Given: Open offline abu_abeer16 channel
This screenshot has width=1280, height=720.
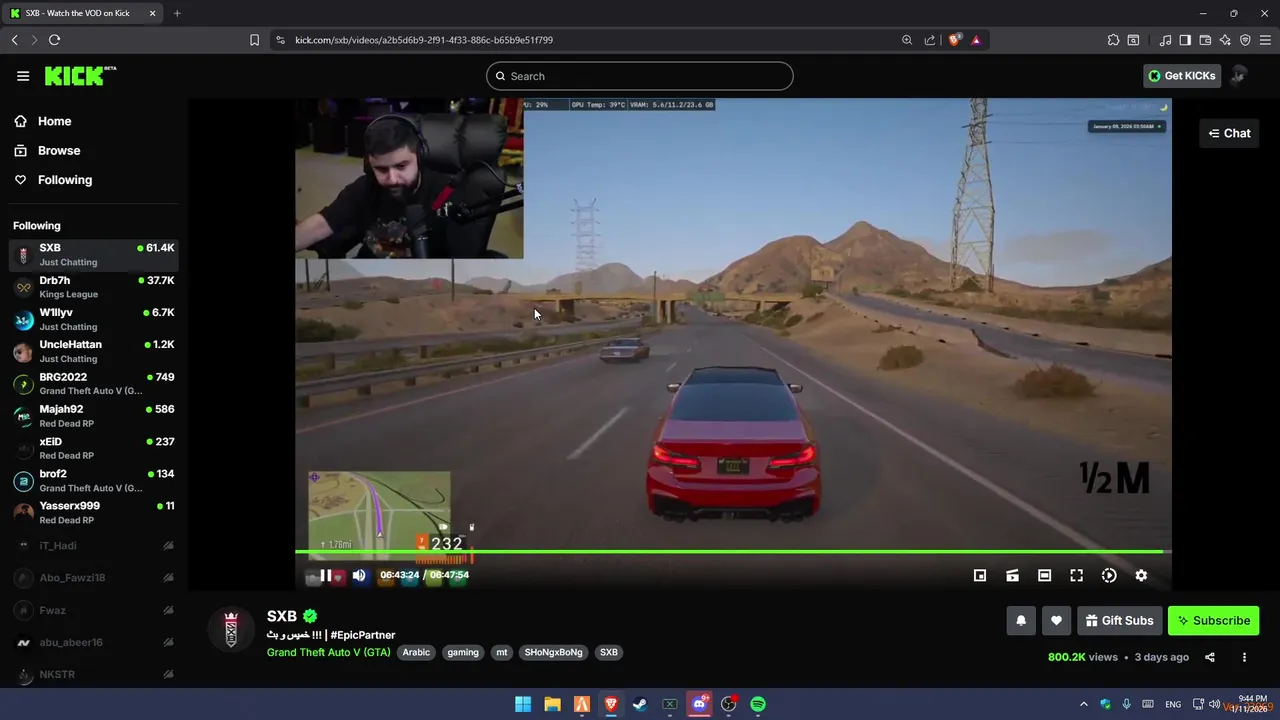Looking at the screenshot, I should pyautogui.click(x=94, y=642).
